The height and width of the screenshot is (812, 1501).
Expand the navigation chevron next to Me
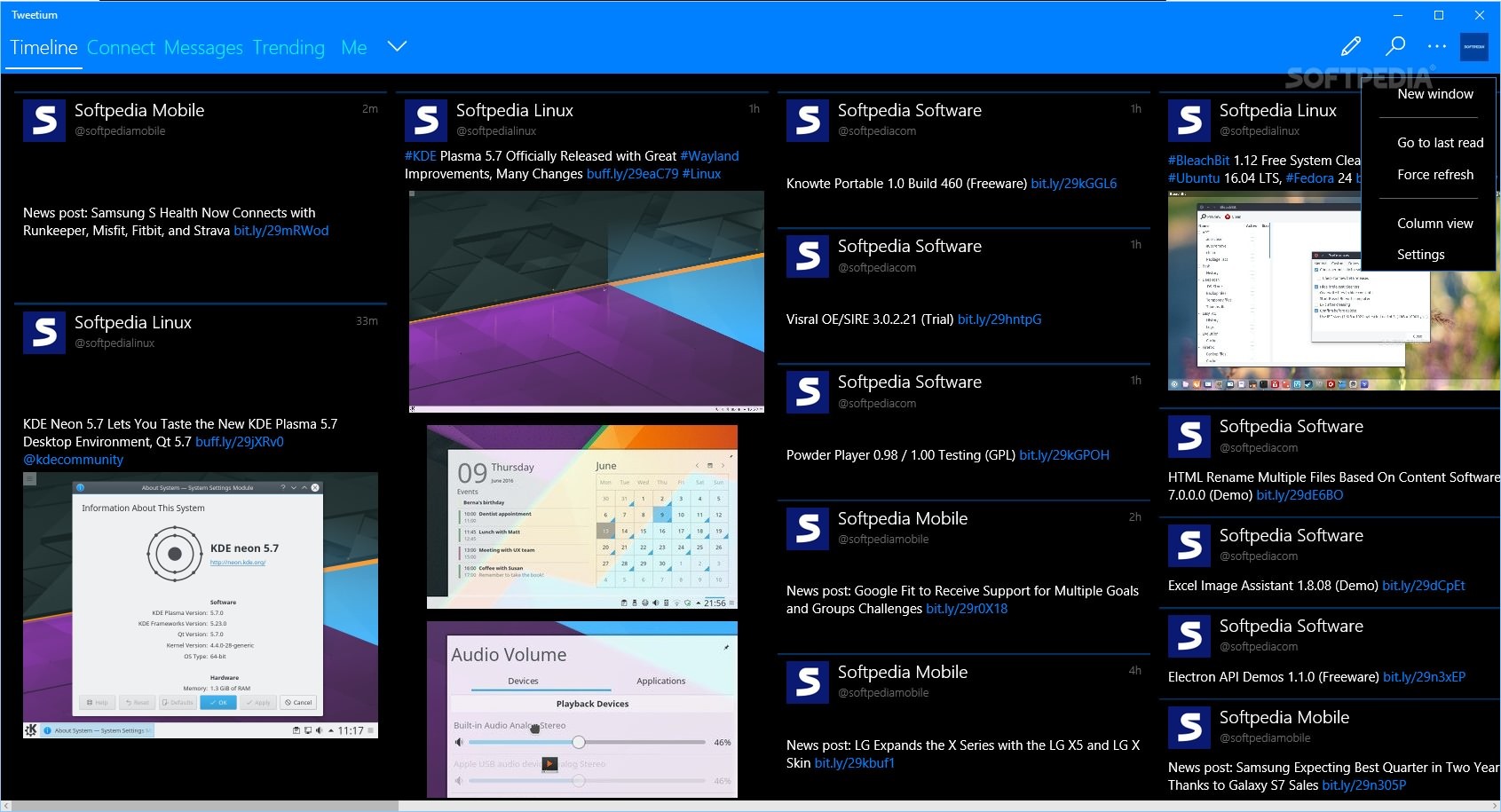click(x=397, y=47)
